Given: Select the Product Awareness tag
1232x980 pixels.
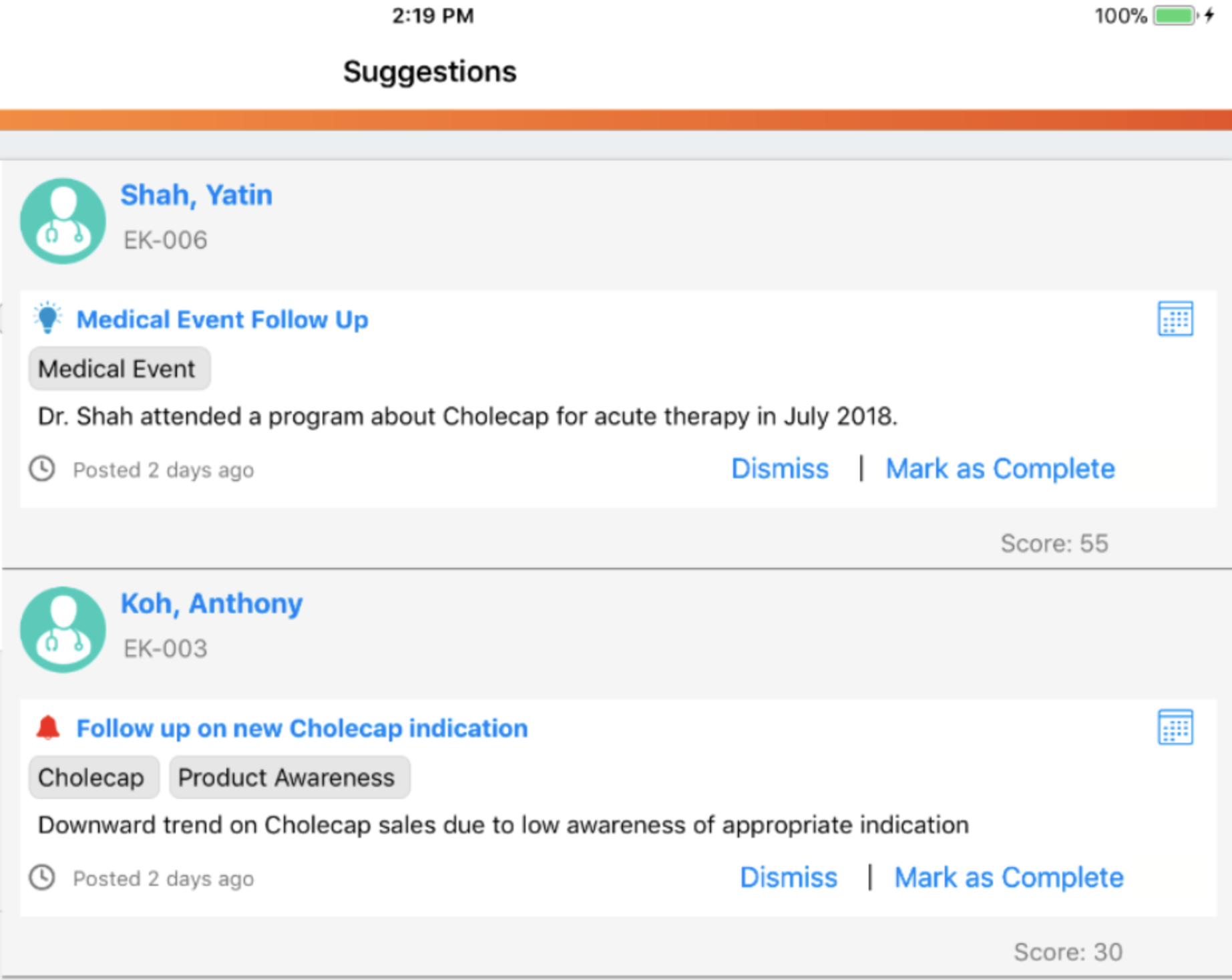Looking at the screenshot, I should (x=288, y=778).
